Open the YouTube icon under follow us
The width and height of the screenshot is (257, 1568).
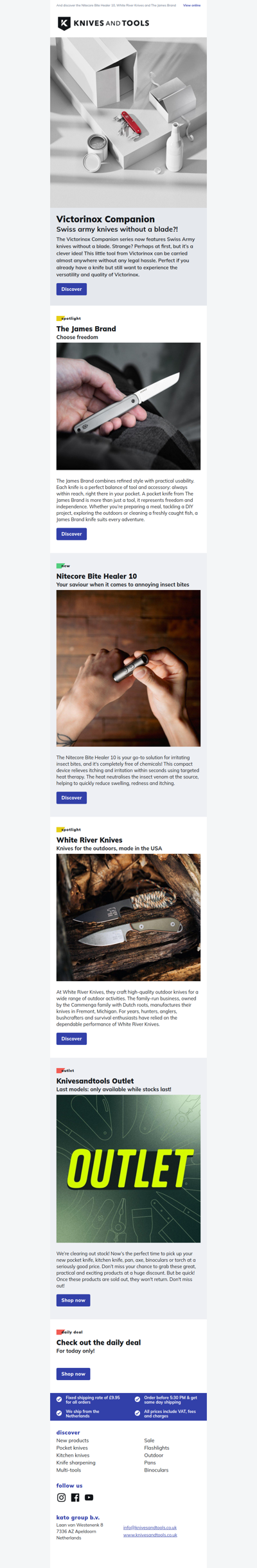point(89,1497)
